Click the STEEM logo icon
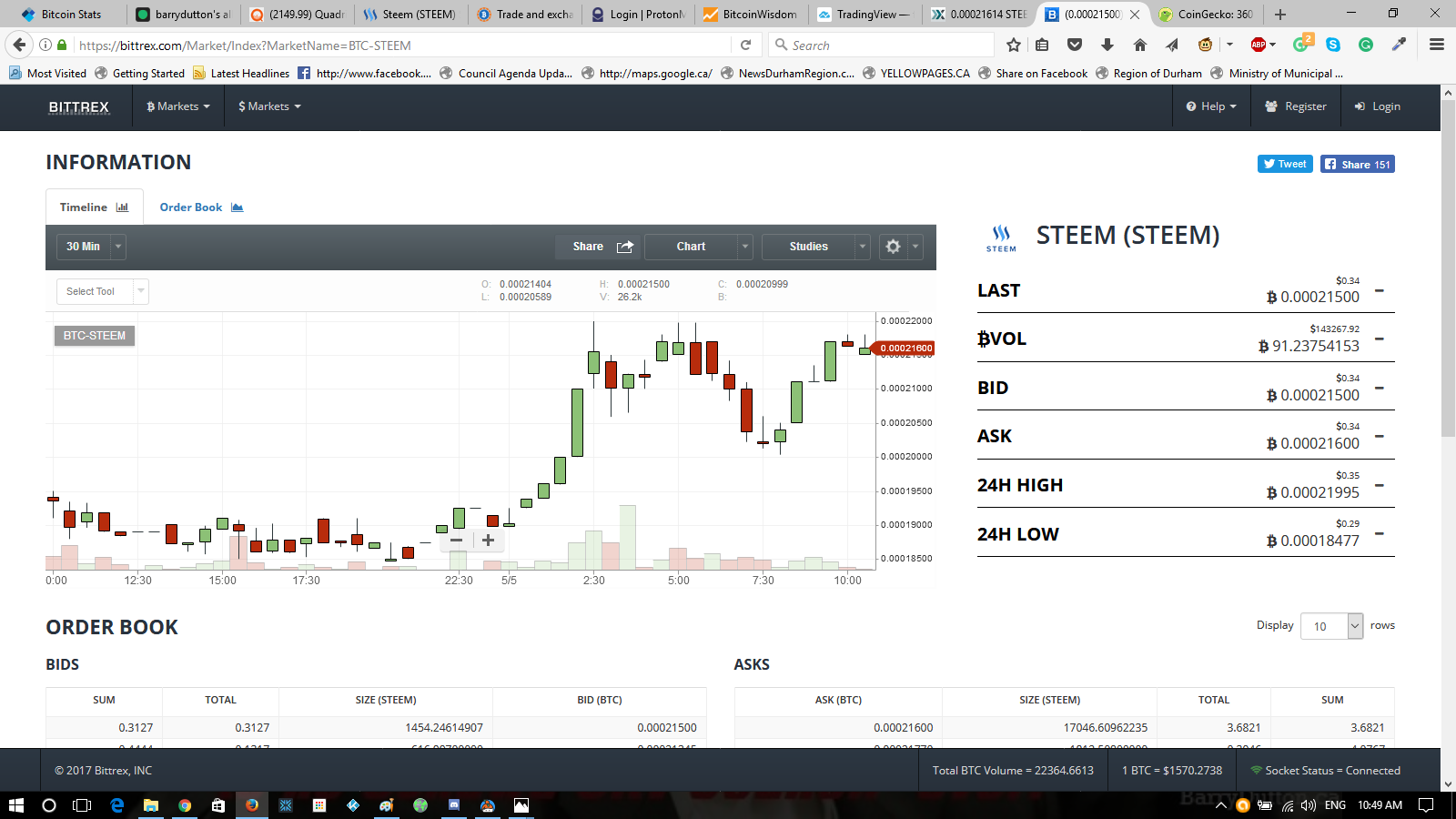 [1001, 238]
